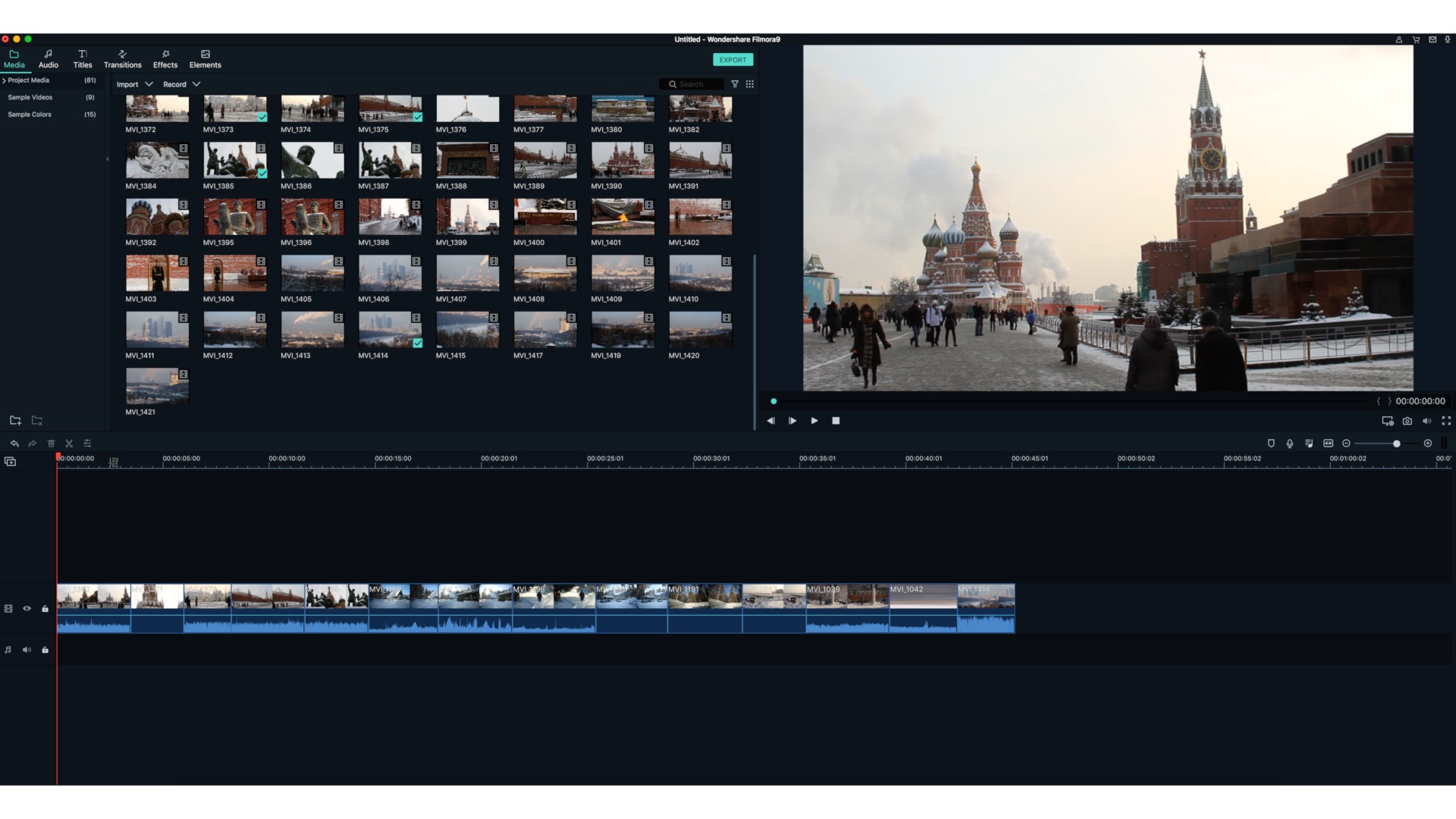Step forward one frame in preview
Image resolution: width=1456 pixels, height=819 pixels.
(792, 421)
